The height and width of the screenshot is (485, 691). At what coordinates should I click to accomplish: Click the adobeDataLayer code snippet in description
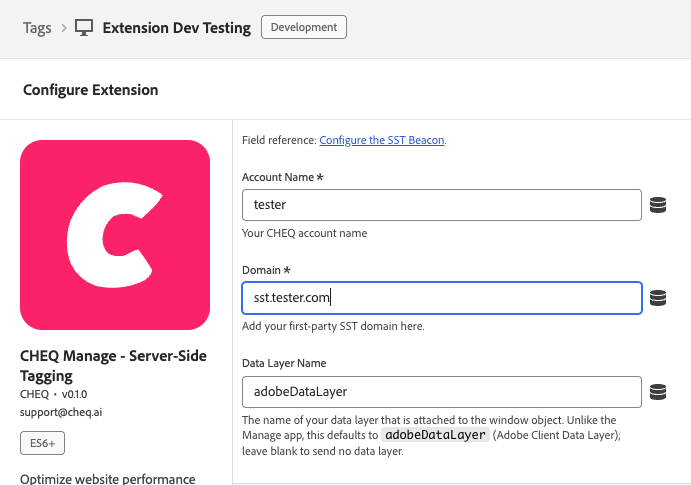(x=435, y=435)
